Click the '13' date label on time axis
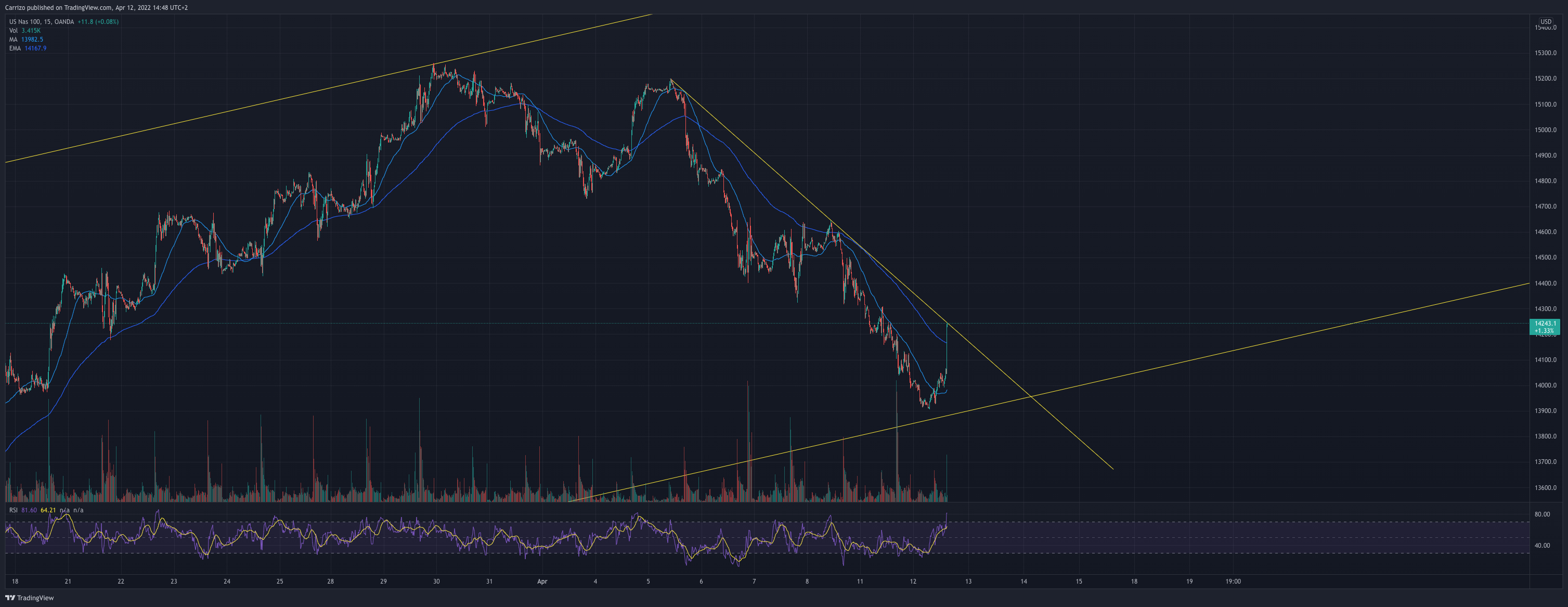 [x=968, y=582]
